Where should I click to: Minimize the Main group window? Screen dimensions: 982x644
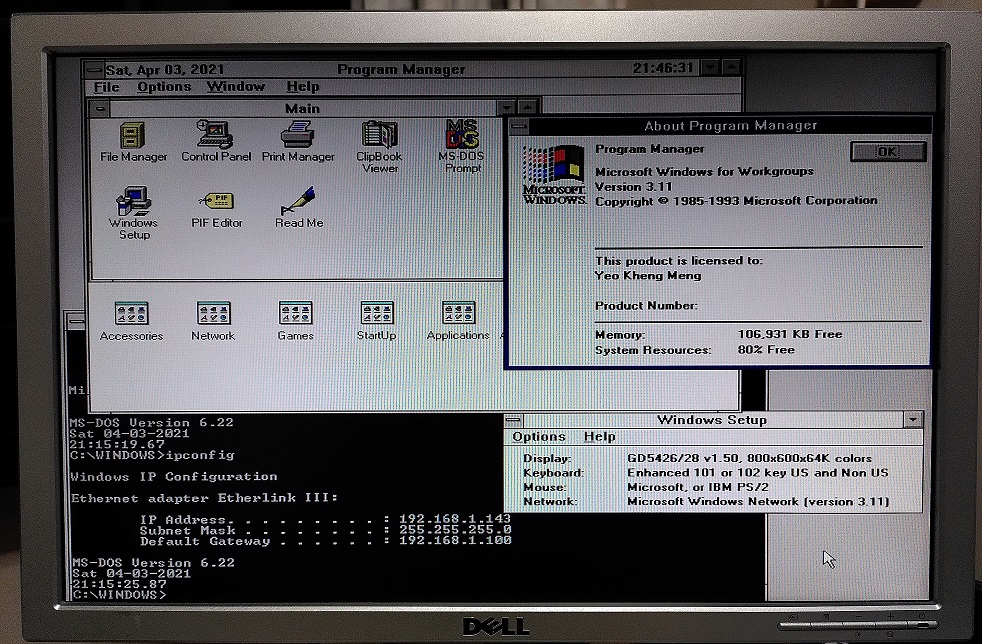click(507, 108)
